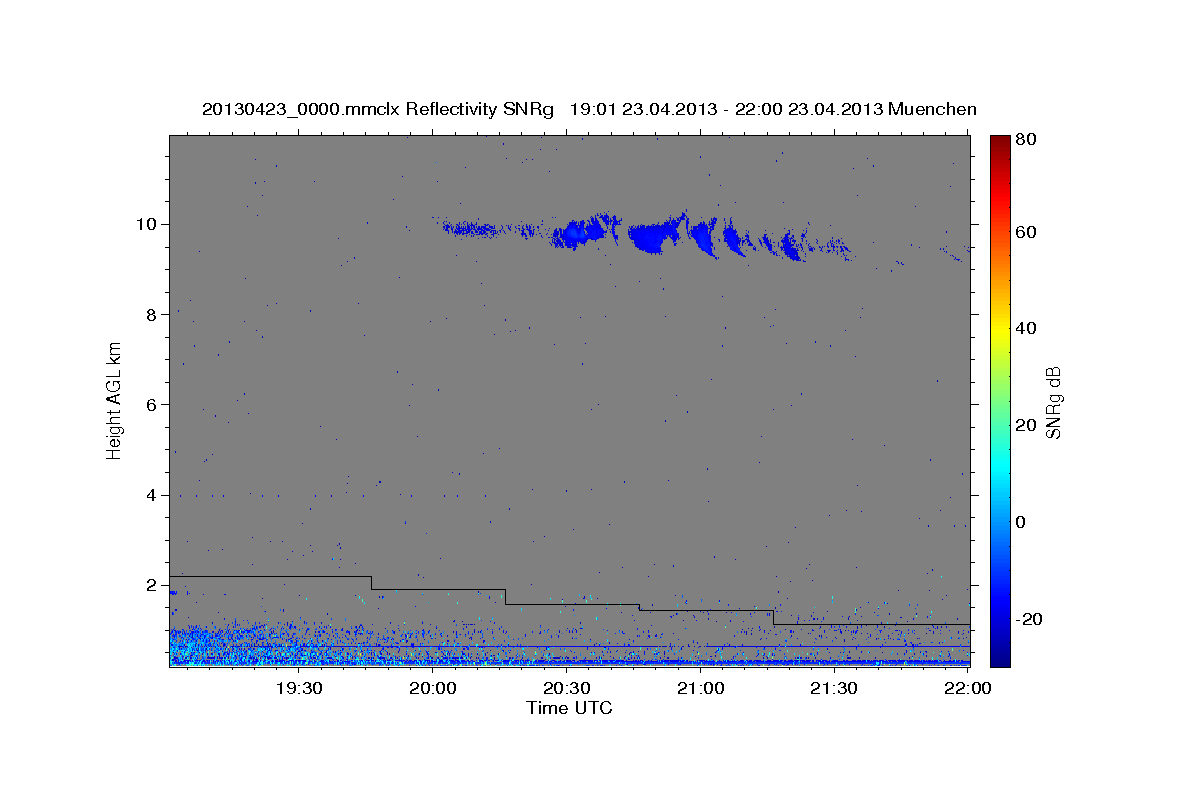
Task: Click the 'Time UTC' axis label
Action: [569, 708]
